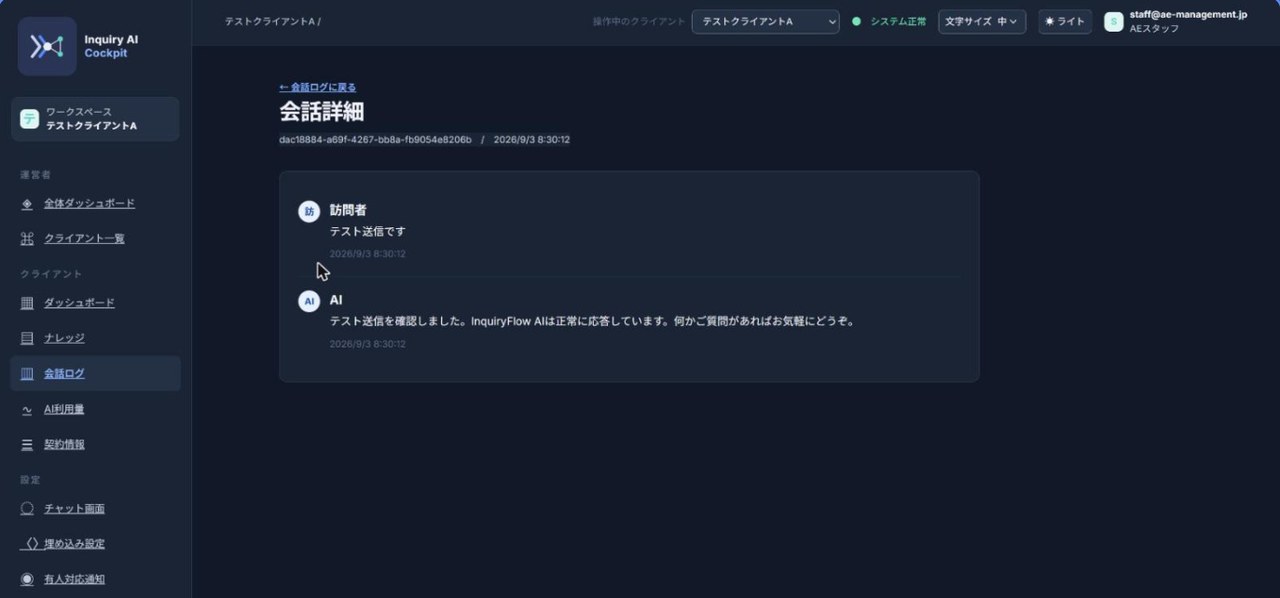Click the 訪問者 avatar badge
Viewport: 1280px width, 598px height.
309,211
